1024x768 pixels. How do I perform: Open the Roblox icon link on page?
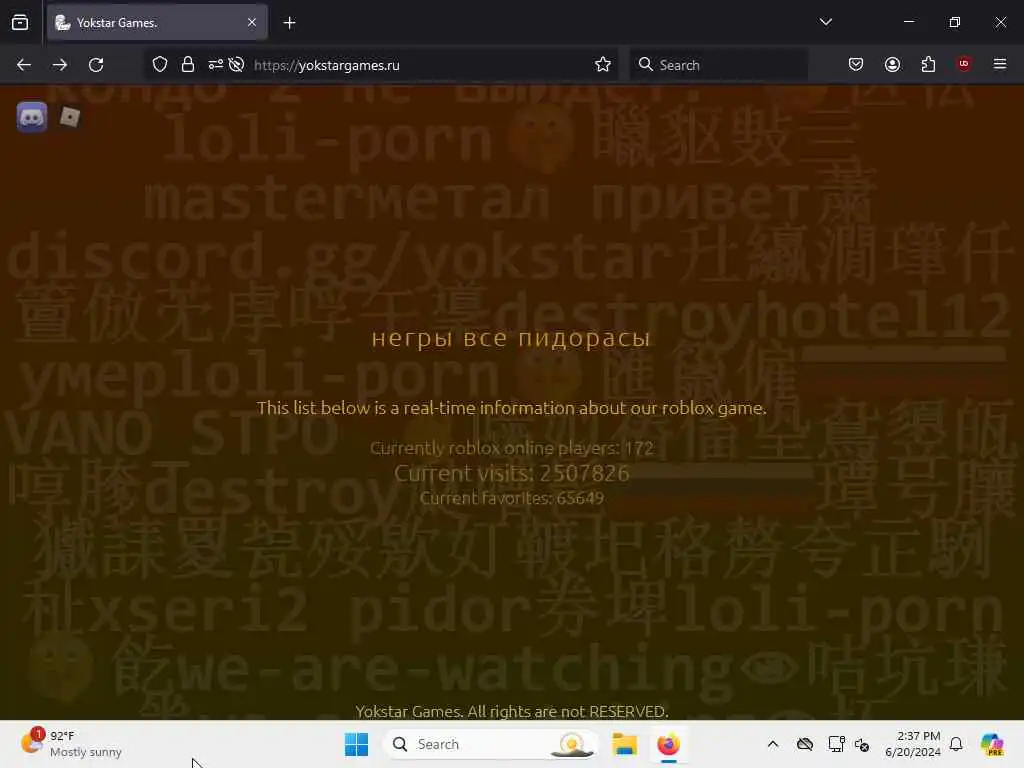[x=69, y=117]
